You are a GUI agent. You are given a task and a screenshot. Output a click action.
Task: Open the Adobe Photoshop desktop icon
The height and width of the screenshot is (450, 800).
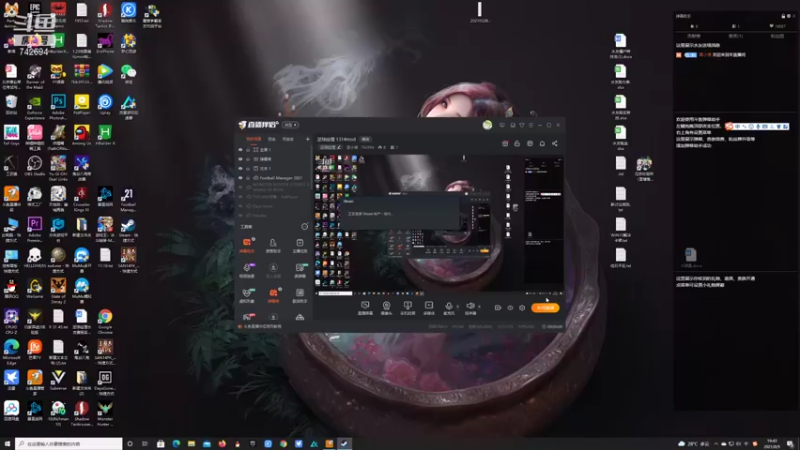tap(58, 106)
